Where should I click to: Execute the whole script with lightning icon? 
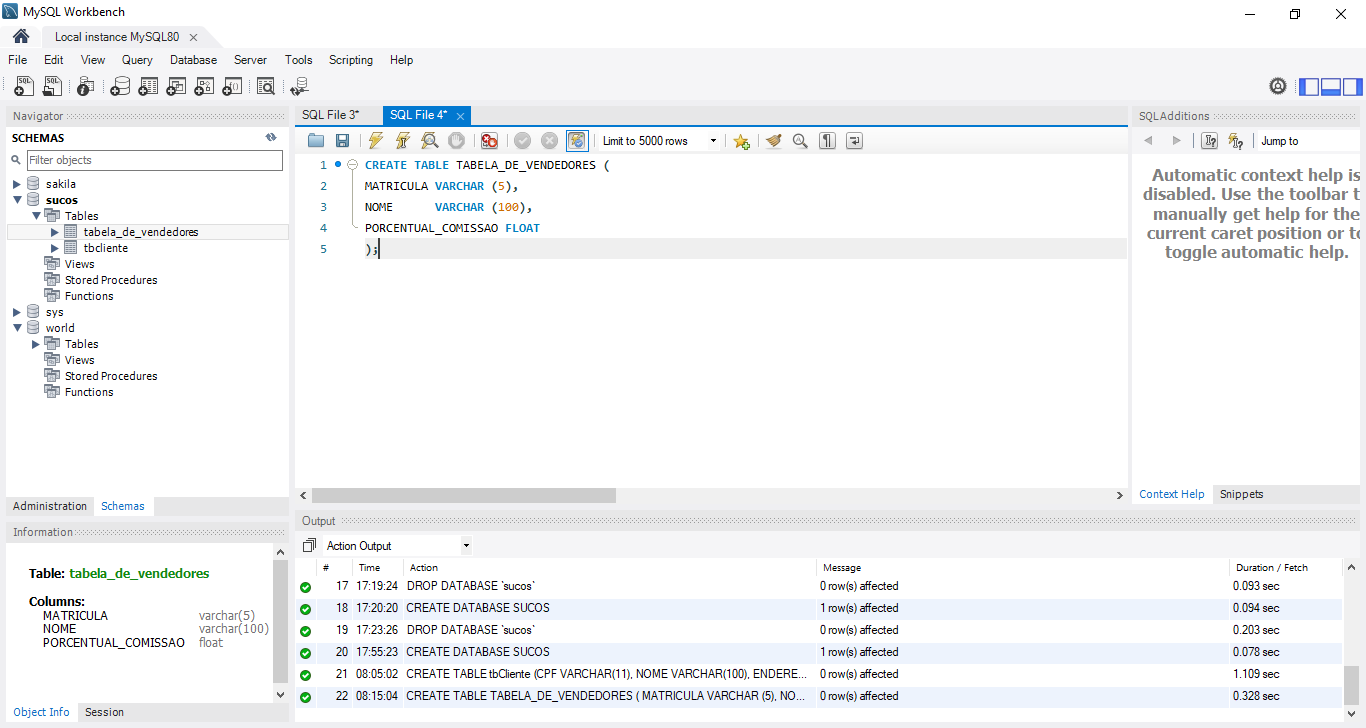click(375, 141)
